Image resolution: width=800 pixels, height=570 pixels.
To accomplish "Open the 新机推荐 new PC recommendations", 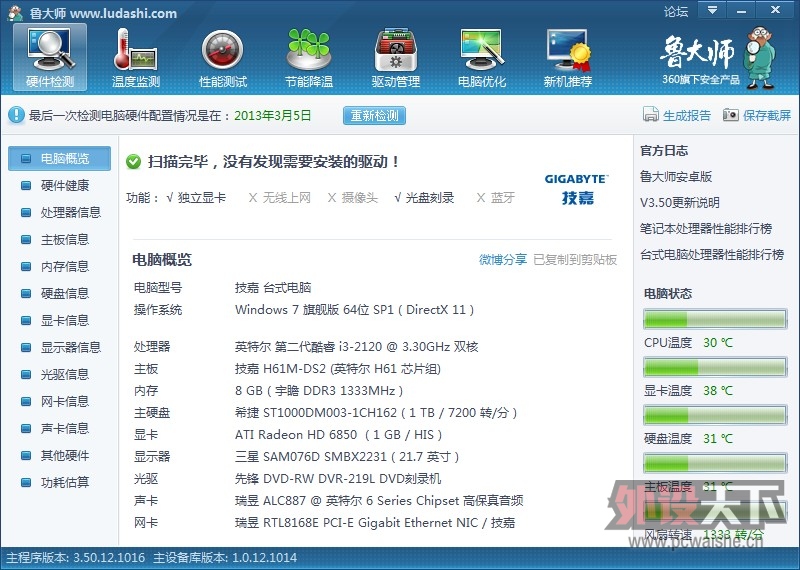I will [x=568, y=58].
